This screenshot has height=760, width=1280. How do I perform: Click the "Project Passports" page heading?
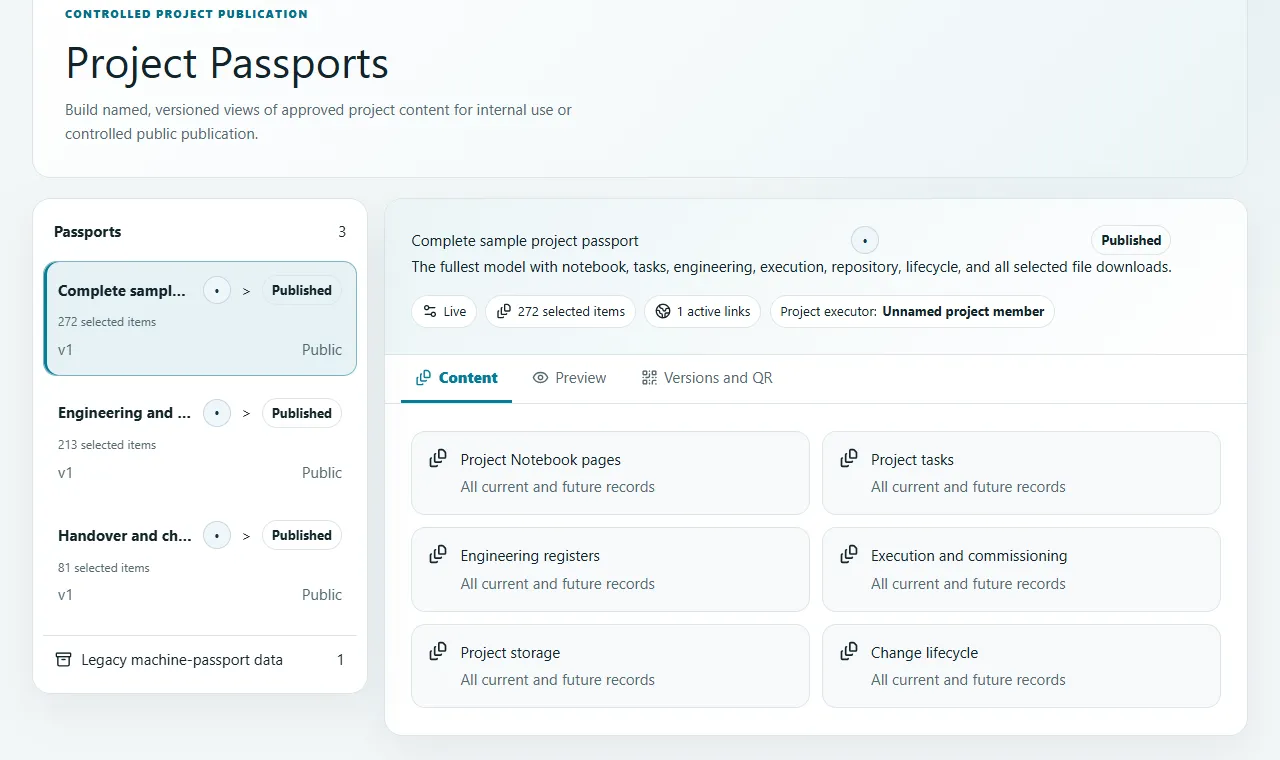(x=227, y=63)
